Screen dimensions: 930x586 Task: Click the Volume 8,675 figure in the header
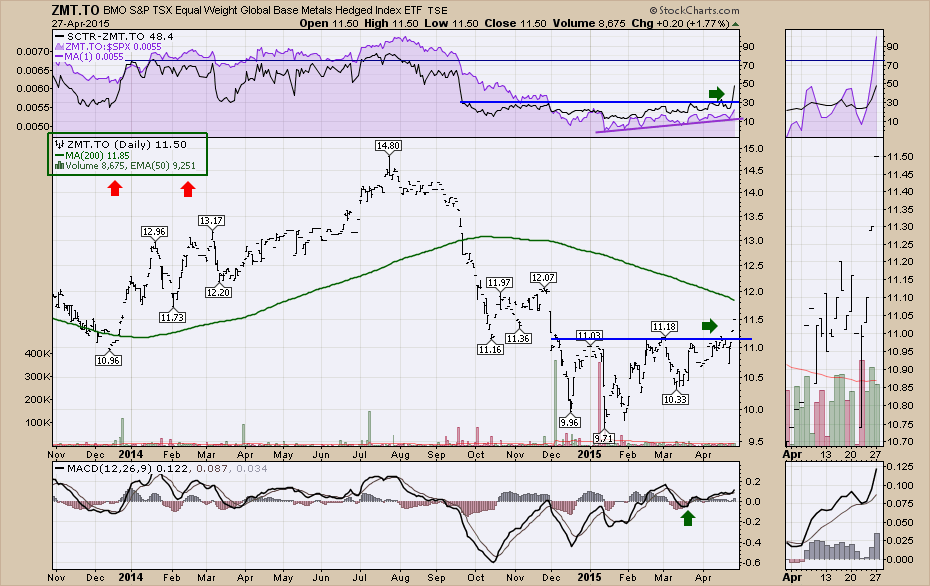point(588,24)
